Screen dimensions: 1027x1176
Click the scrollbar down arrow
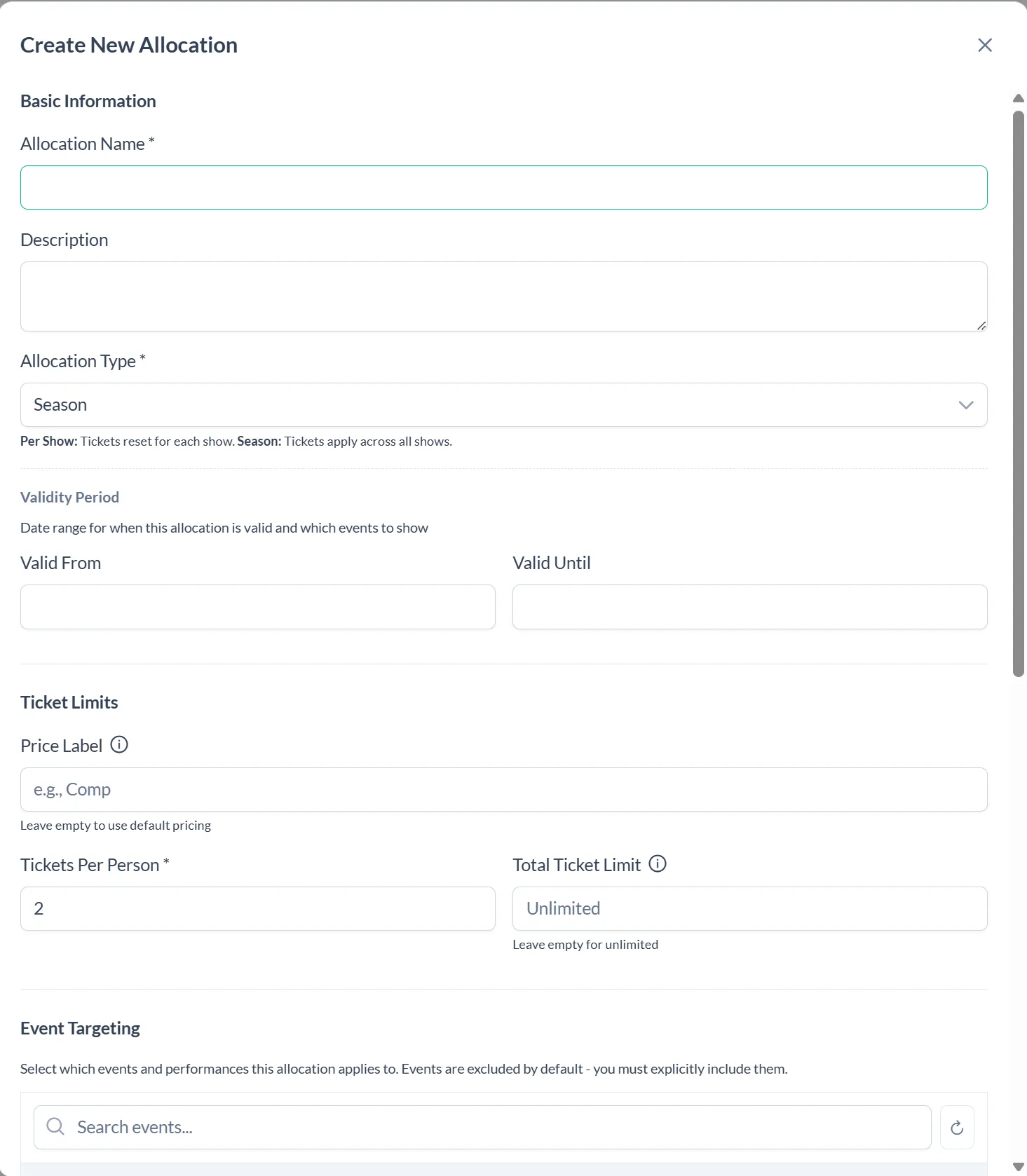(1019, 1167)
